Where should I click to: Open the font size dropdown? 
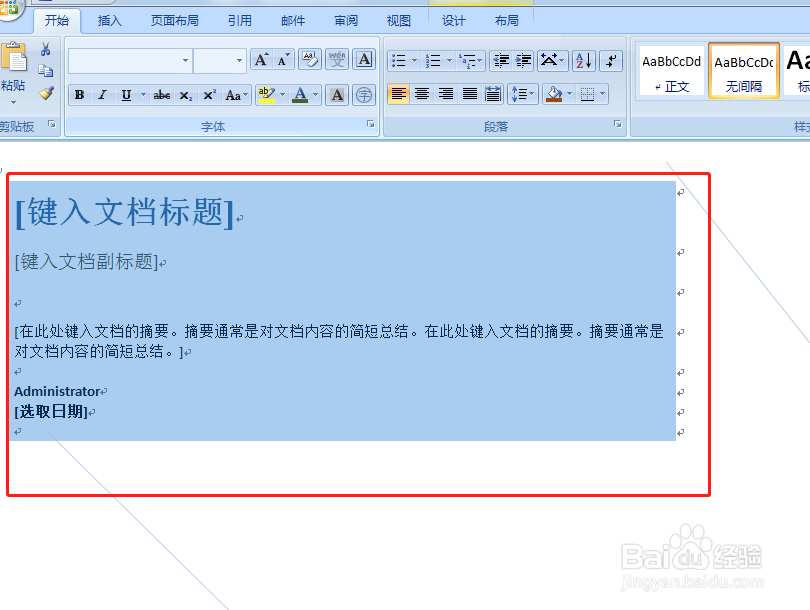[240, 61]
